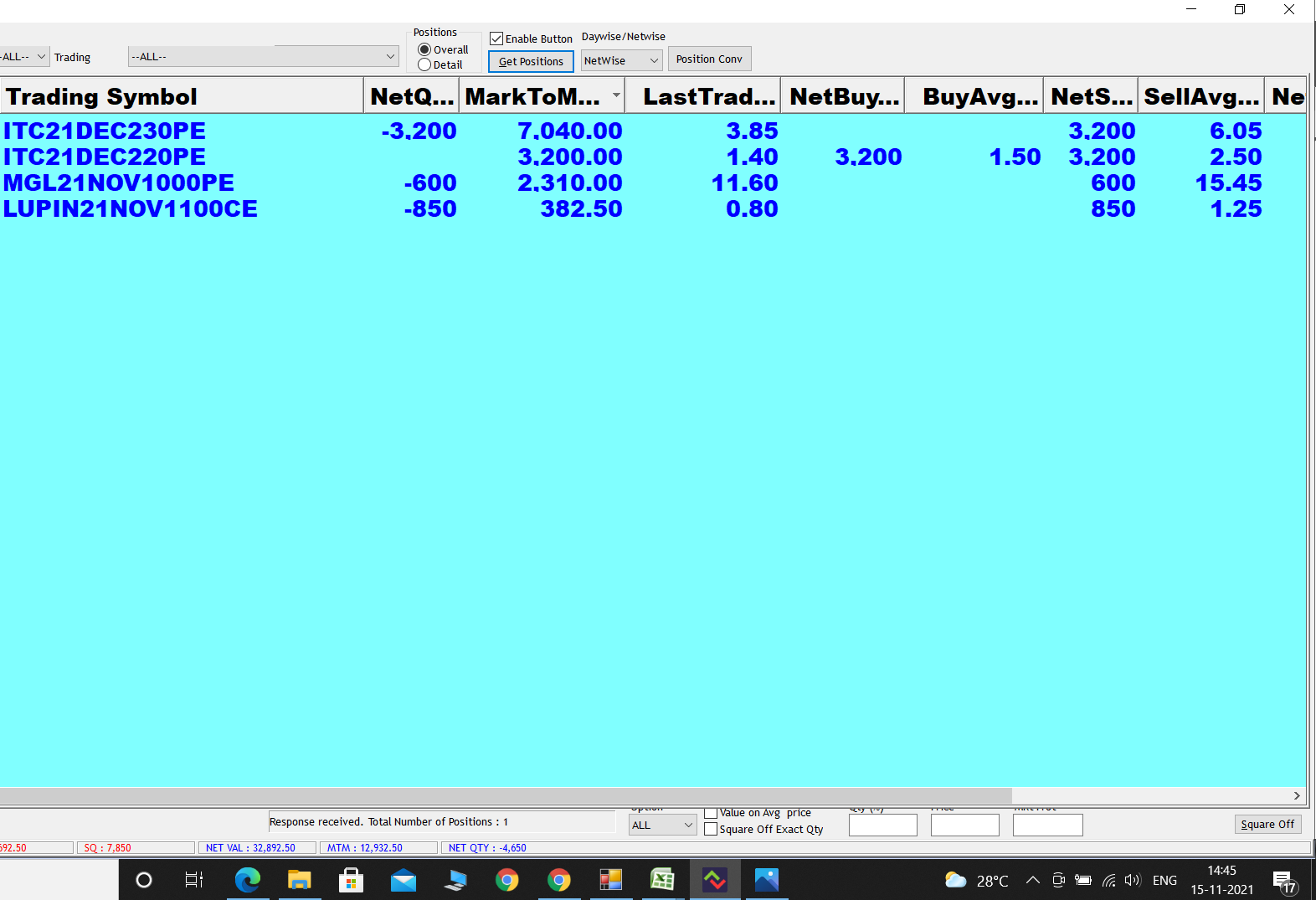Open laptop device icon on taskbar
This screenshot has width=1316, height=900.
pos(455,880)
